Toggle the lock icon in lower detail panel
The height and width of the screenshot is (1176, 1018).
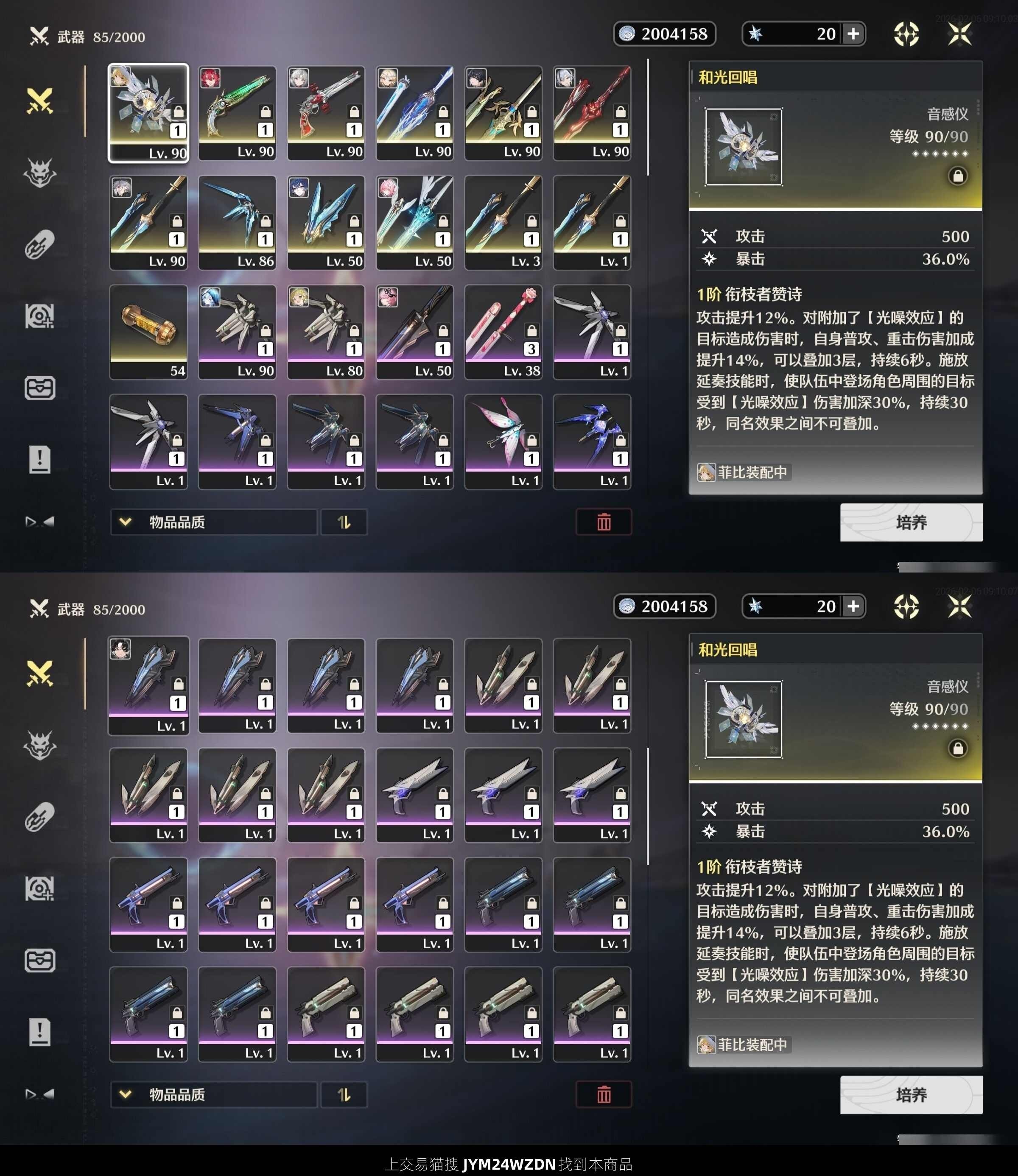pyautogui.click(x=957, y=749)
